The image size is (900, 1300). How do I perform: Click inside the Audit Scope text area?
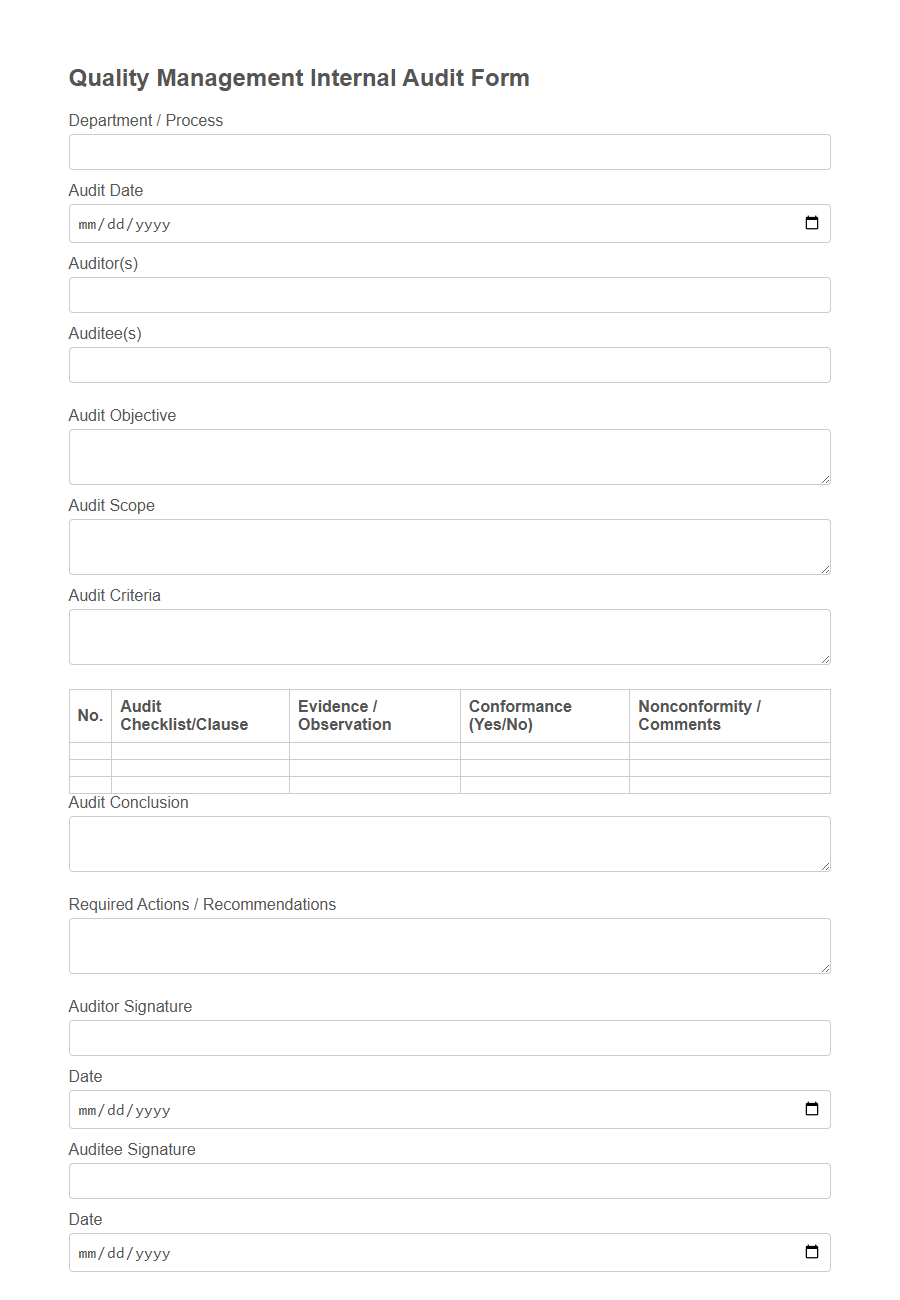click(x=449, y=545)
